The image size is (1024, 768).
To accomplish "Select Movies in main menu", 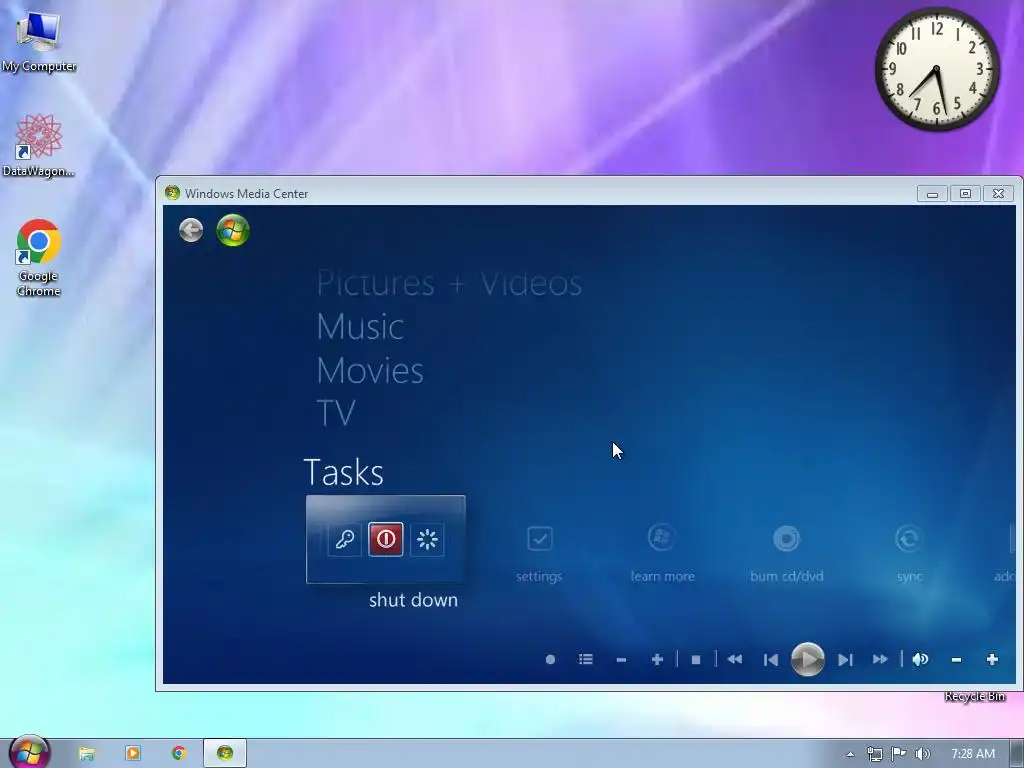I will pyautogui.click(x=370, y=370).
